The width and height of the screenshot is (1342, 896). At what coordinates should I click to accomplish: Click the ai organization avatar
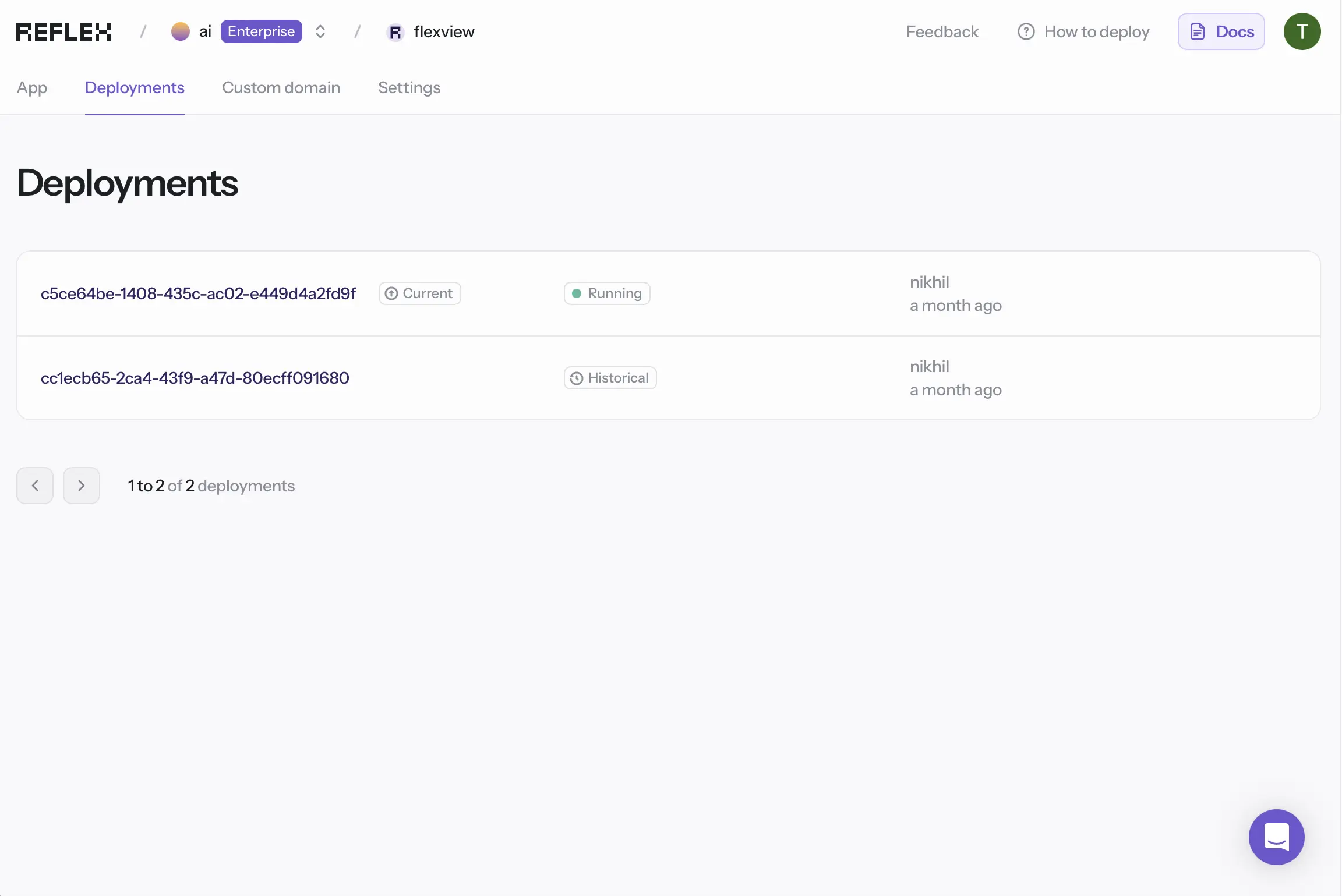(181, 31)
